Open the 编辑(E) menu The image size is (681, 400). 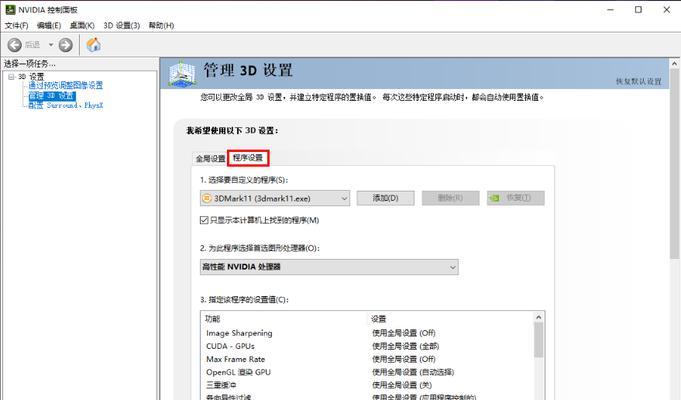pyautogui.click(x=49, y=26)
